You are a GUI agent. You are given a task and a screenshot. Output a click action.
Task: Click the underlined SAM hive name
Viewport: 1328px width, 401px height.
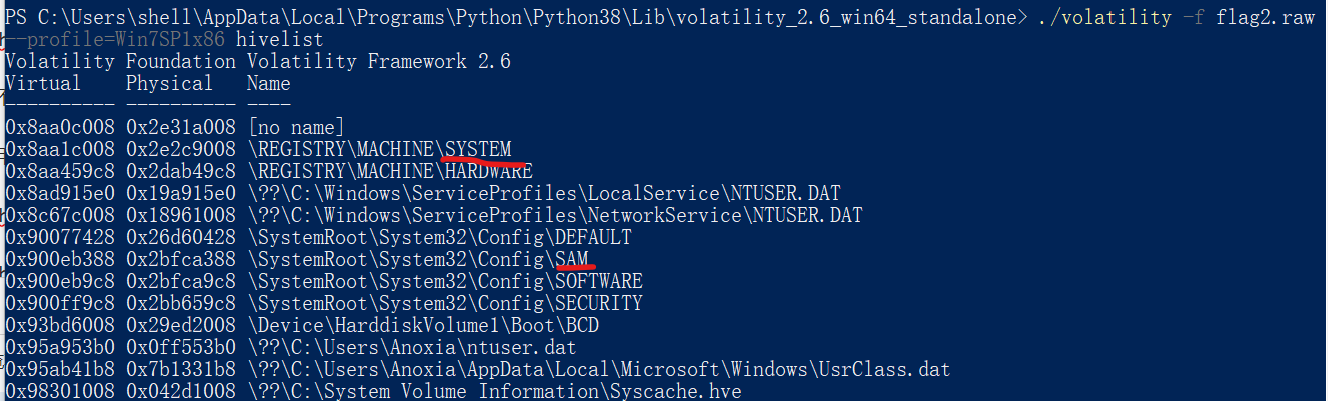pos(573,259)
